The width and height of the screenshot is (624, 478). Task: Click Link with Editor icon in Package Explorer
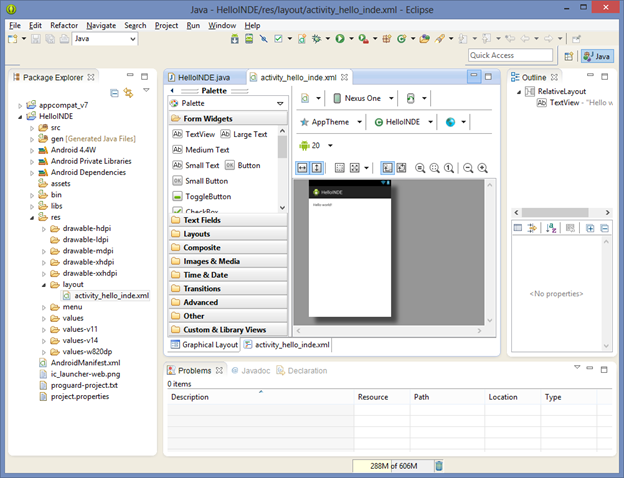128,93
